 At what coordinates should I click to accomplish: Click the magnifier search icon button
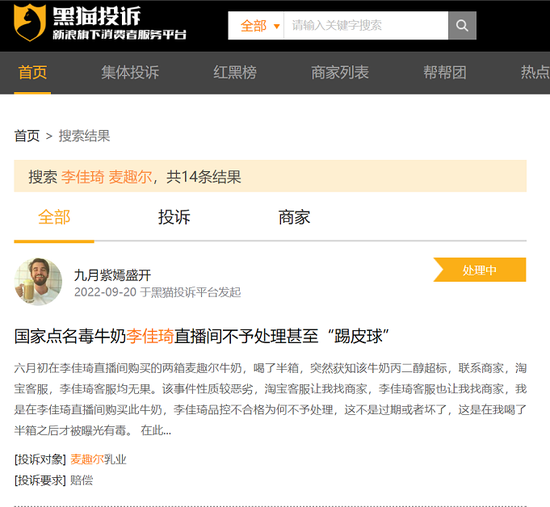pos(462,26)
